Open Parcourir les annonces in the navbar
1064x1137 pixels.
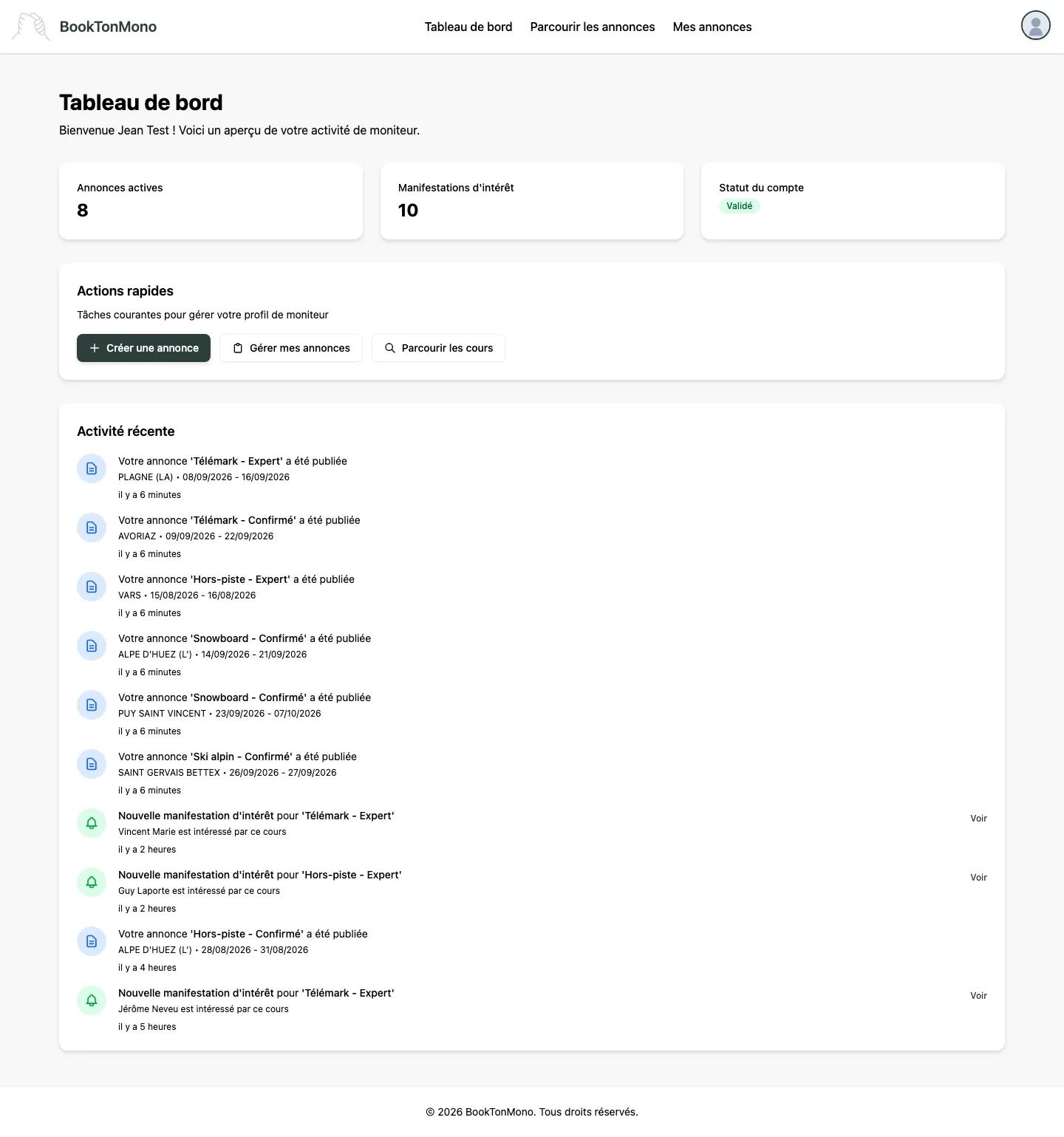click(x=593, y=27)
